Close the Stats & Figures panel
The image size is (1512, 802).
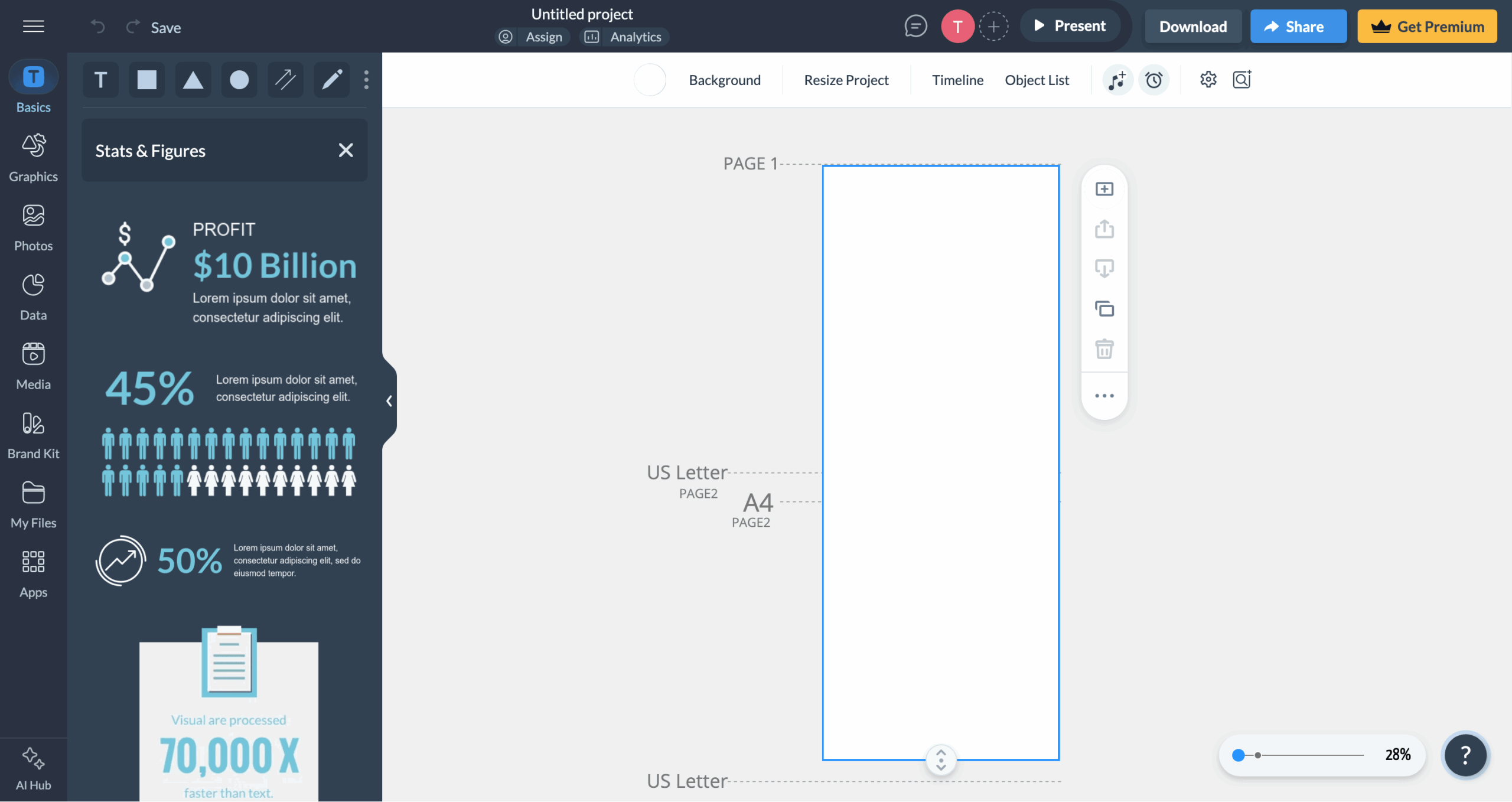(346, 150)
